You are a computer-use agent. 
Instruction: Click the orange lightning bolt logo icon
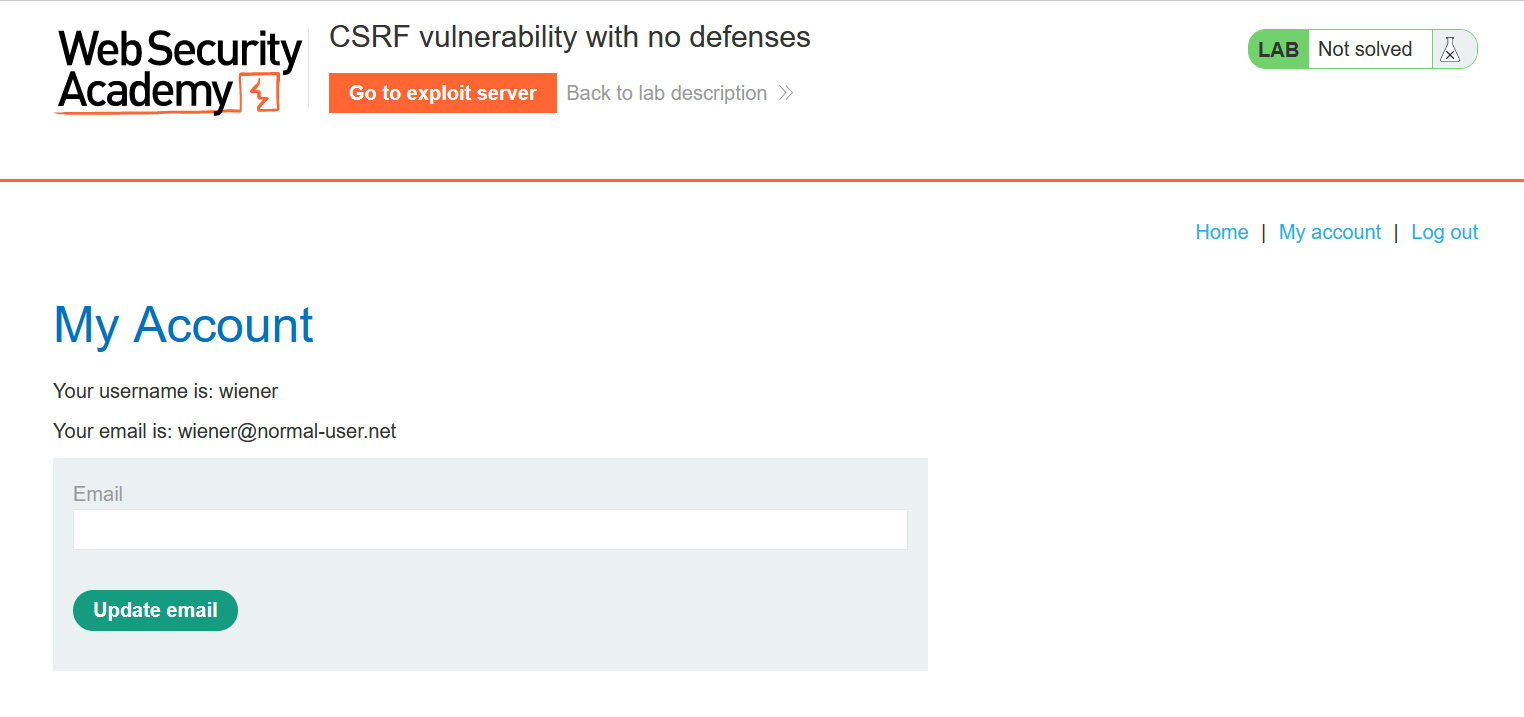(x=260, y=93)
